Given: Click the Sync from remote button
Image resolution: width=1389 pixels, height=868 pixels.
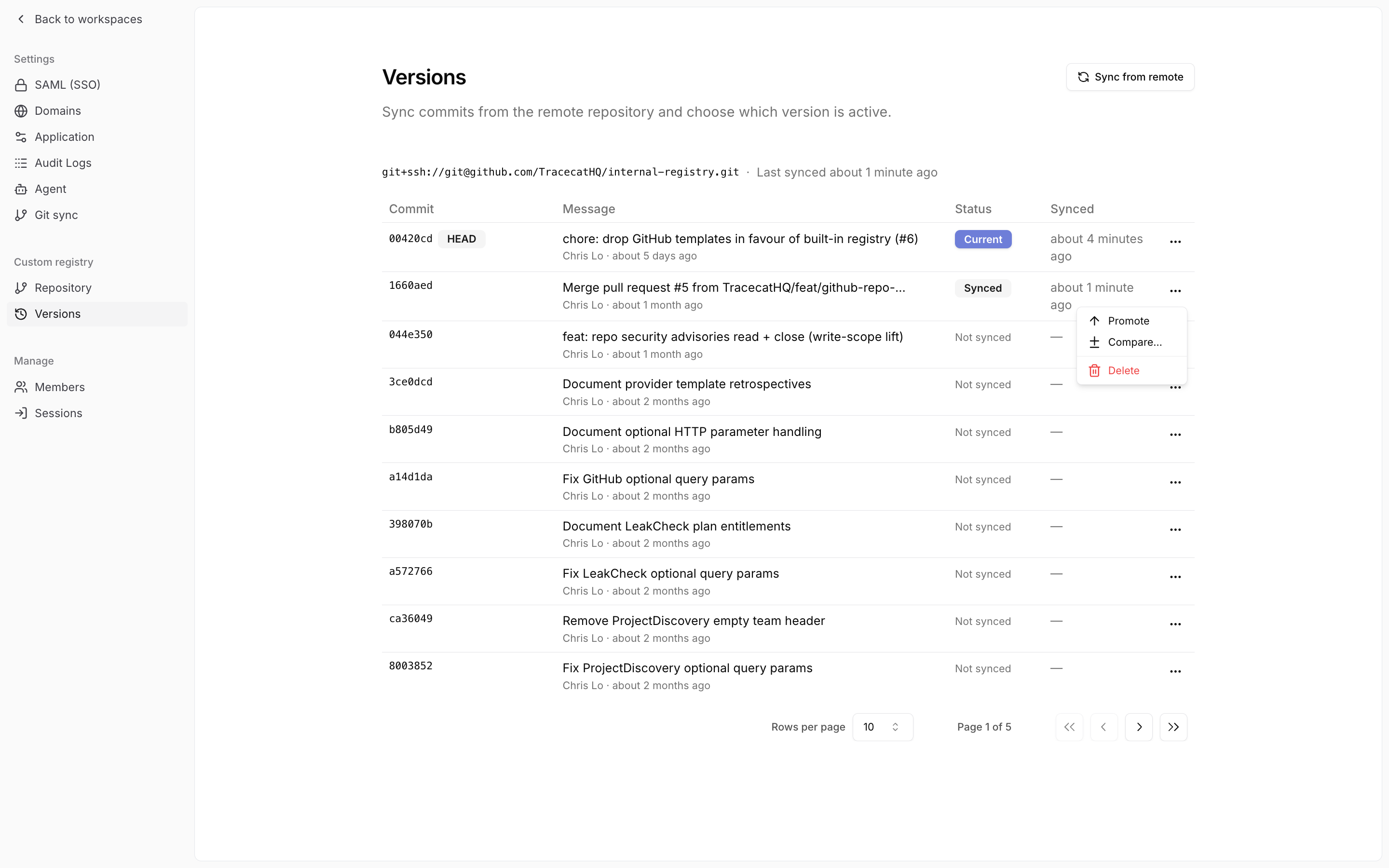Looking at the screenshot, I should [x=1130, y=77].
